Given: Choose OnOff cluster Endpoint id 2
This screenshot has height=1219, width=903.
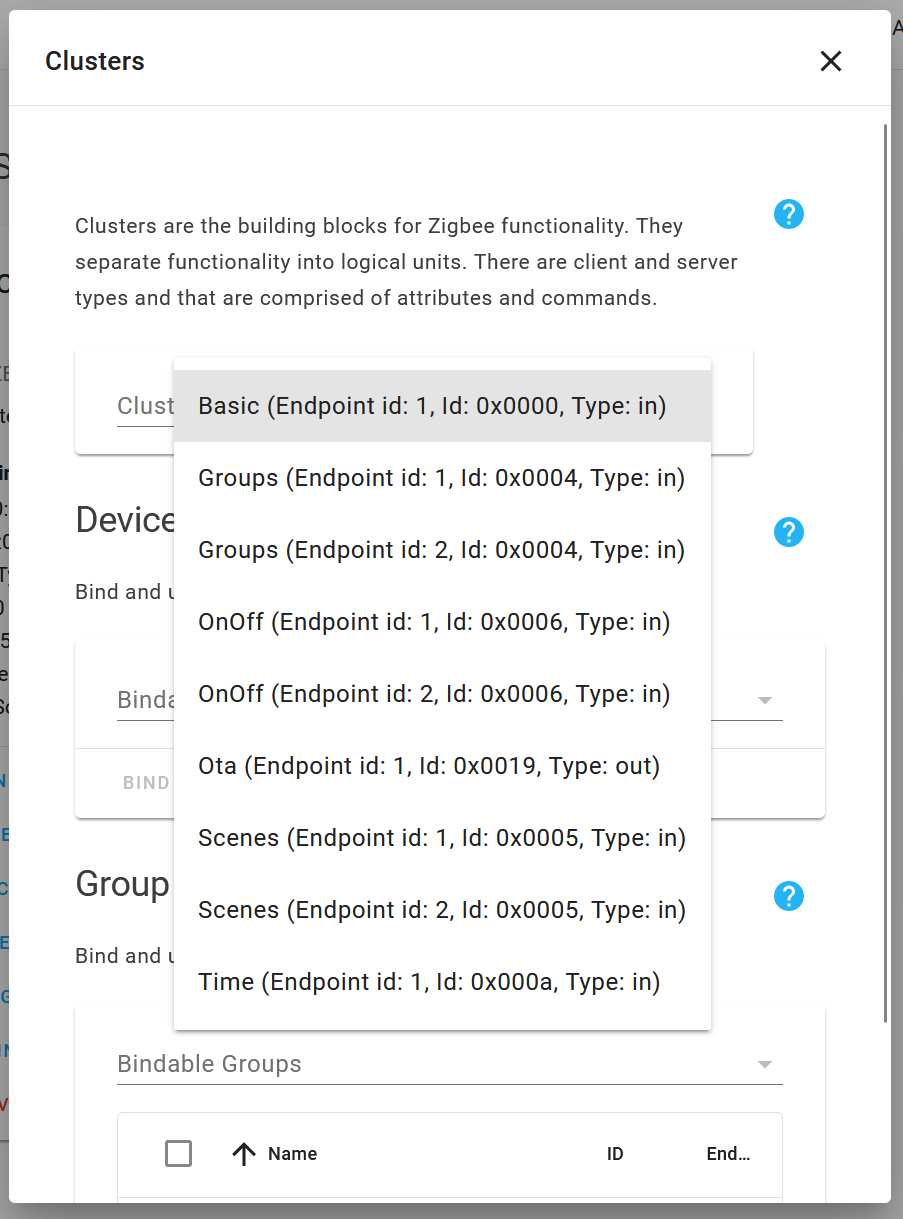Looking at the screenshot, I should (x=442, y=694).
